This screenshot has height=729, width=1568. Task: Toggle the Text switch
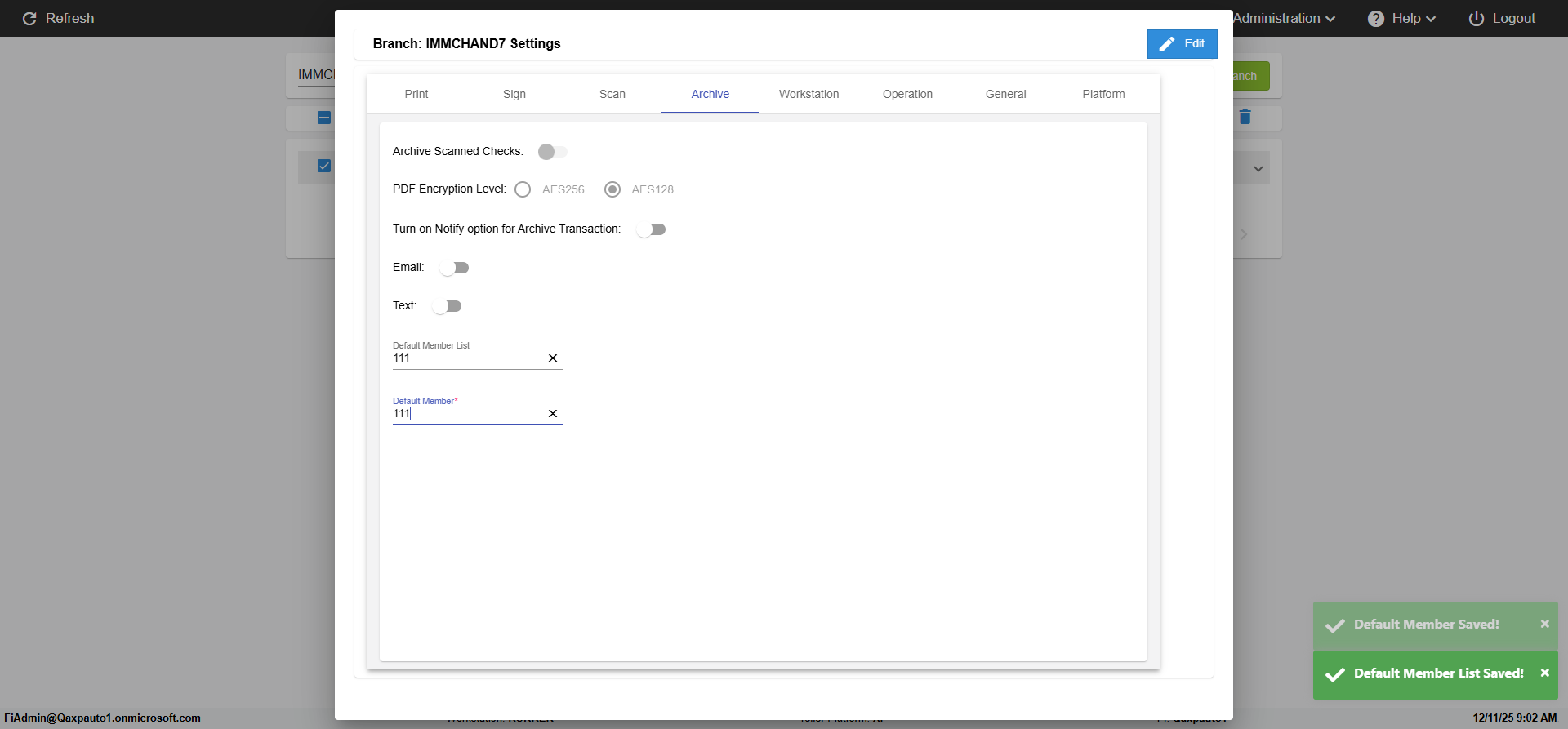pos(447,306)
